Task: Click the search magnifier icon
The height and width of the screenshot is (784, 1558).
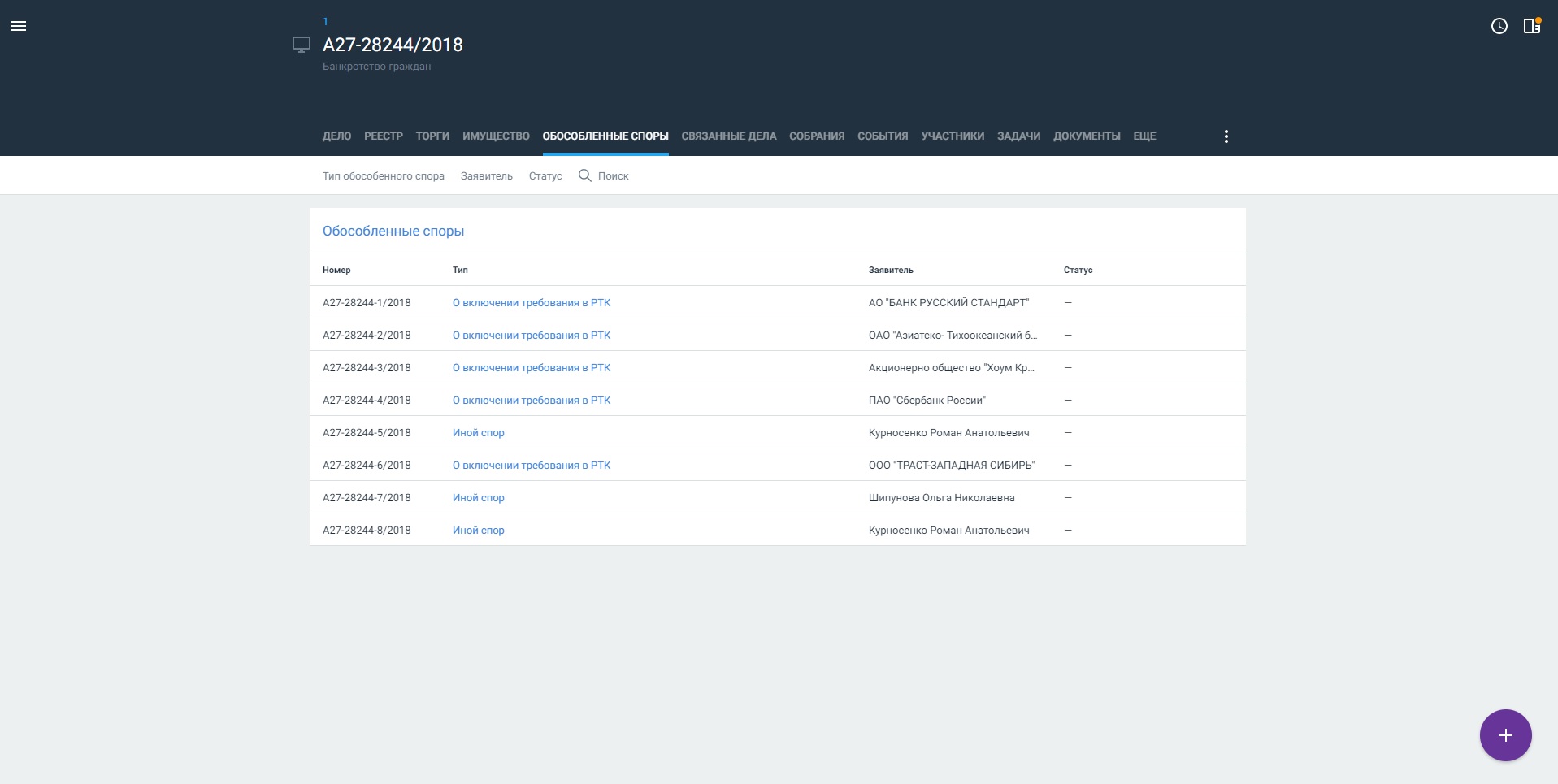Action: click(x=584, y=175)
